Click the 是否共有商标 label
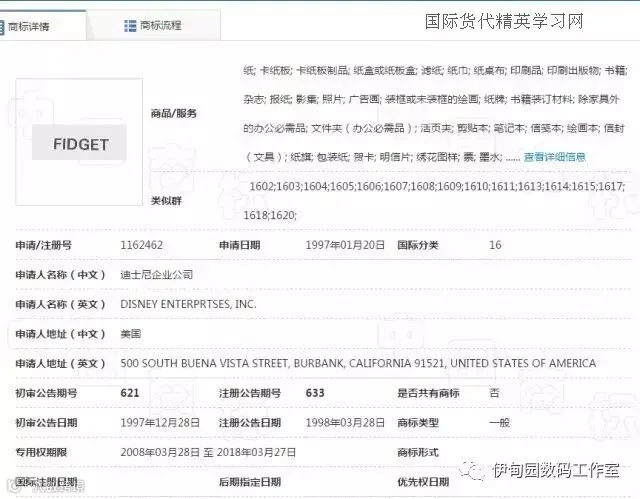This screenshot has width=640, height=499. point(428,393)
